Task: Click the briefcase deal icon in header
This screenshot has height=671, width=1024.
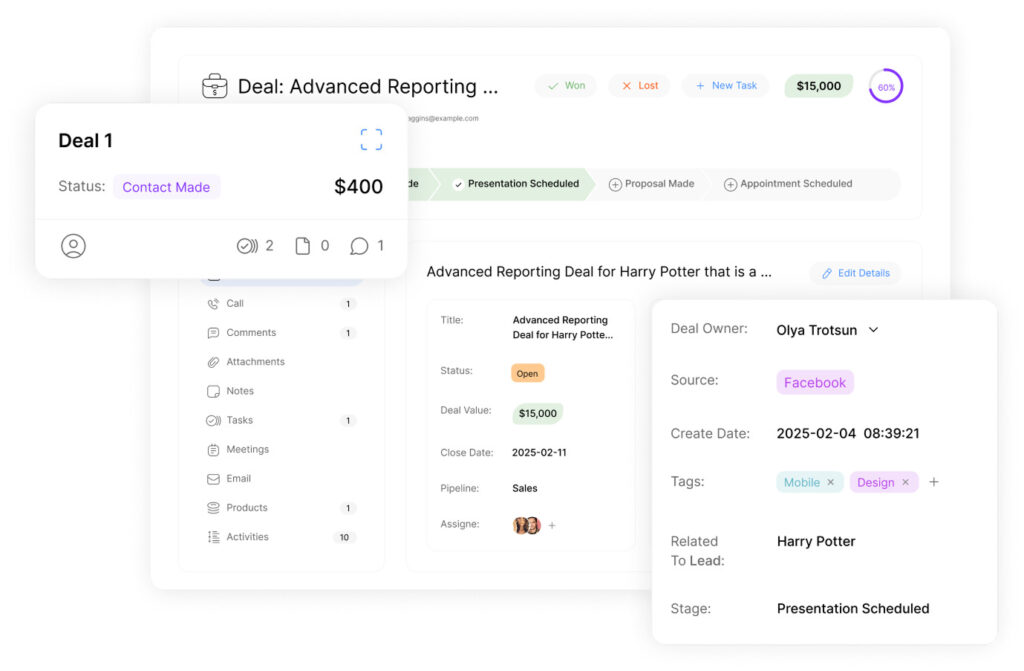Action: [214, 86]
